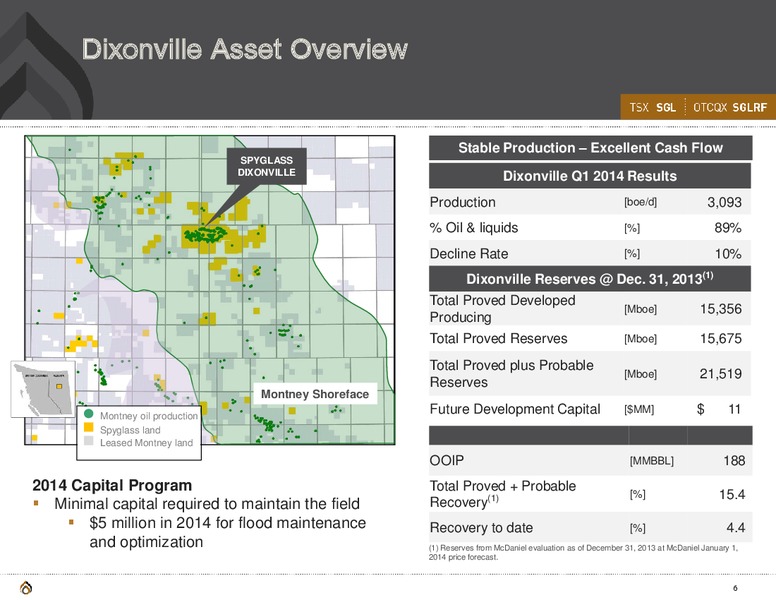Viewport: 776px width, 600px height.
Task: Click the OOIP row label
Action: 447,460
